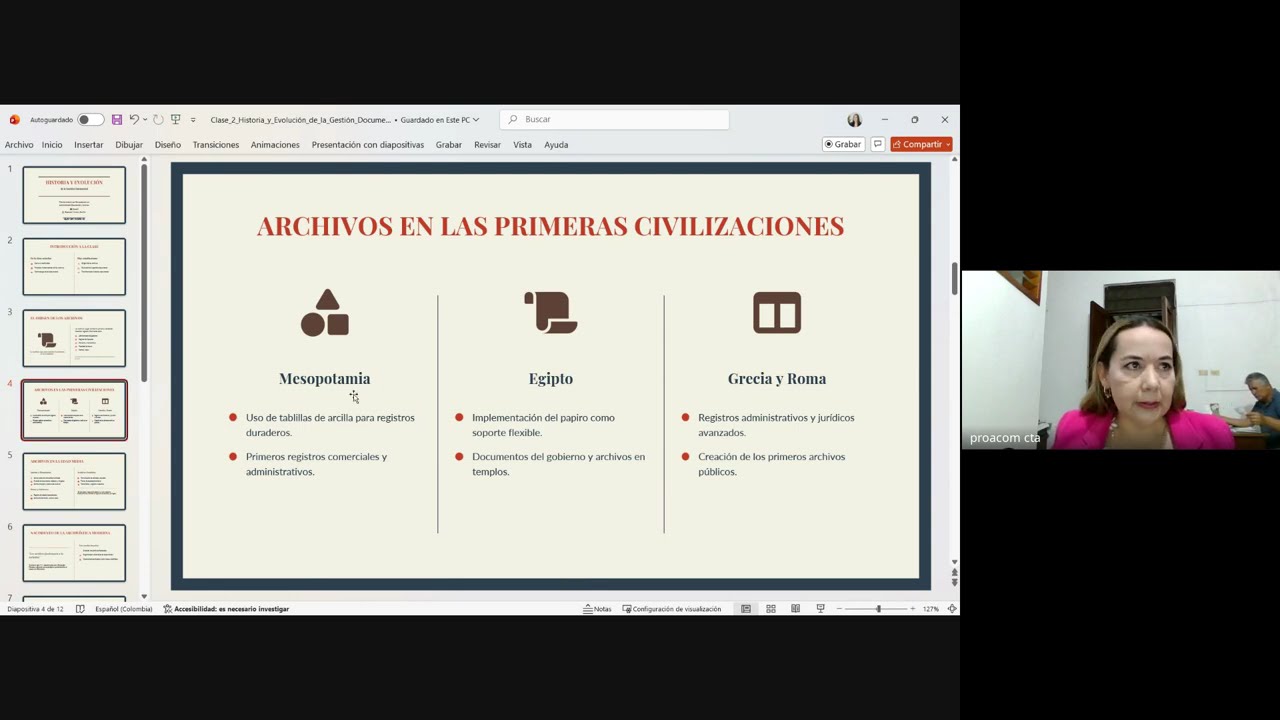Click the Save (Guardar) icon
The height and width of the screenshot is (720, 1280).
[116, 120]
